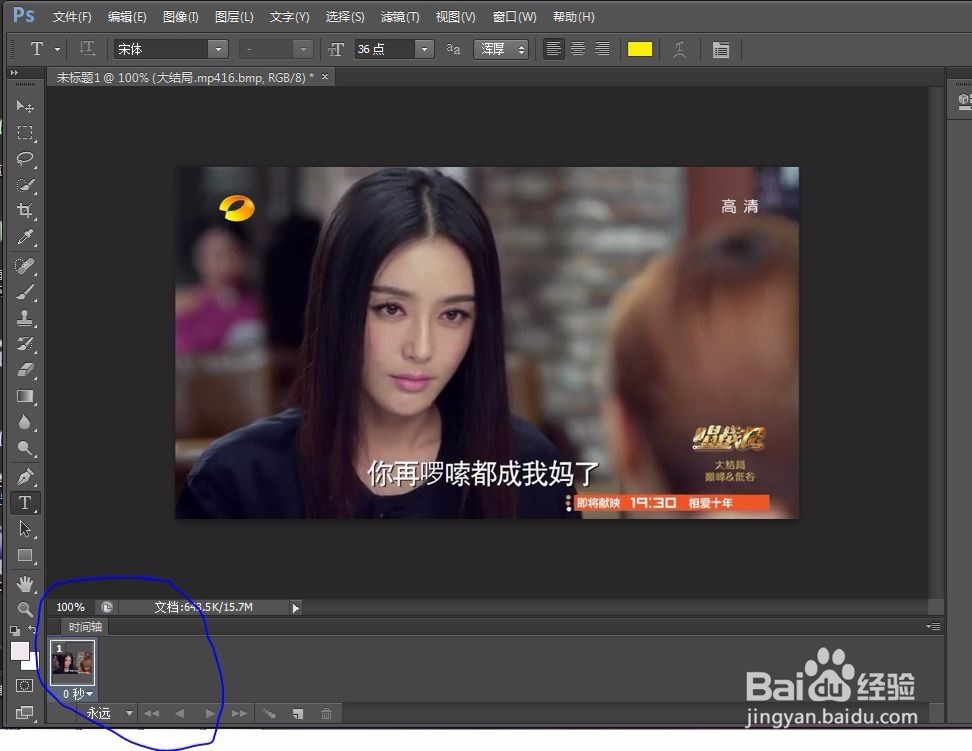The image size is (972, 751).
Task: Open the foreground color swatch
Action: click(x=19, y=651)
